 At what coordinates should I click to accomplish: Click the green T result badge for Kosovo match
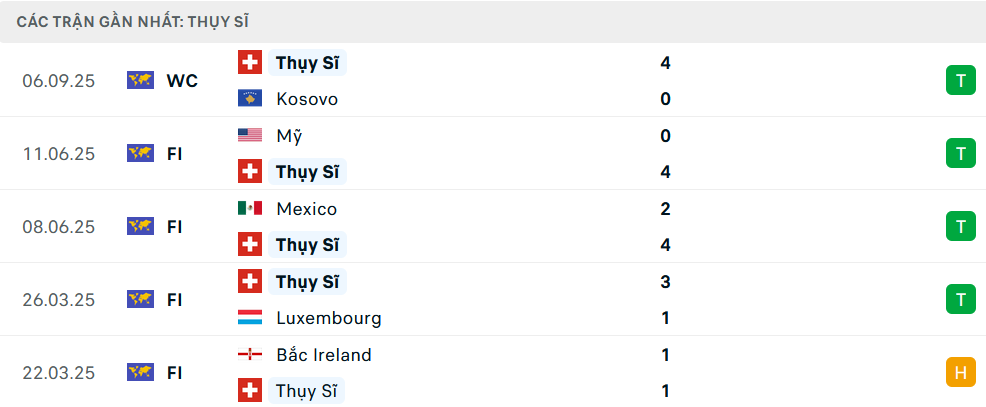960,81
